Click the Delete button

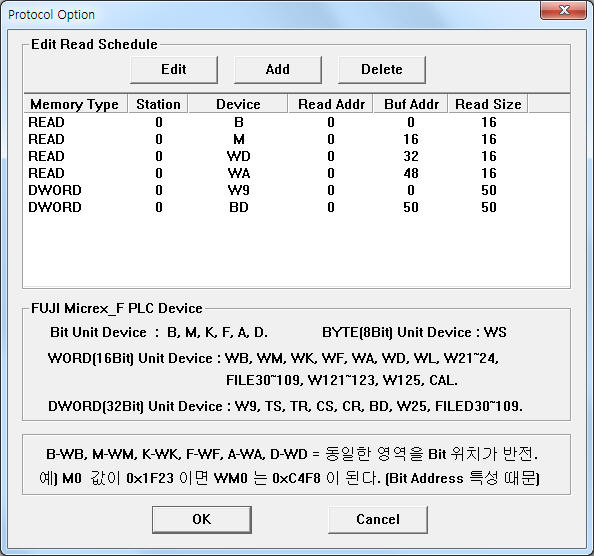[x=382, y=70]
